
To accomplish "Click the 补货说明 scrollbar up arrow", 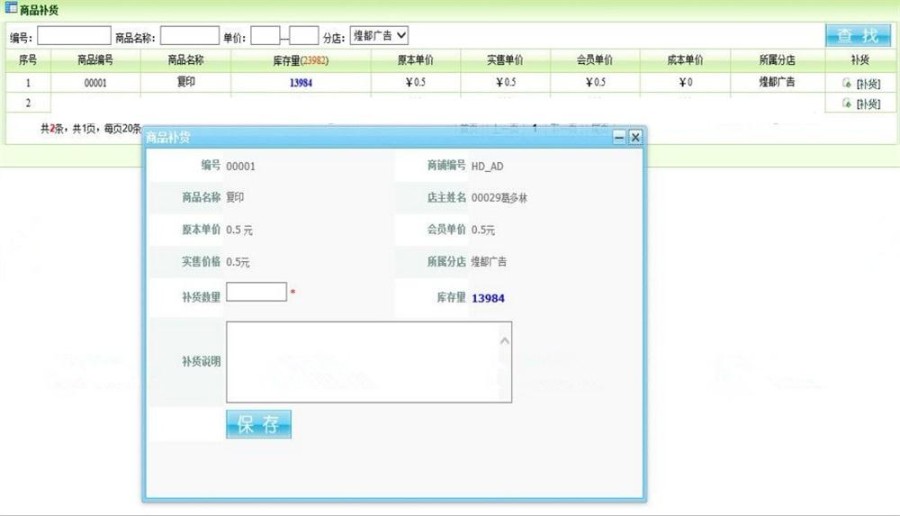I will click(505, 341).
